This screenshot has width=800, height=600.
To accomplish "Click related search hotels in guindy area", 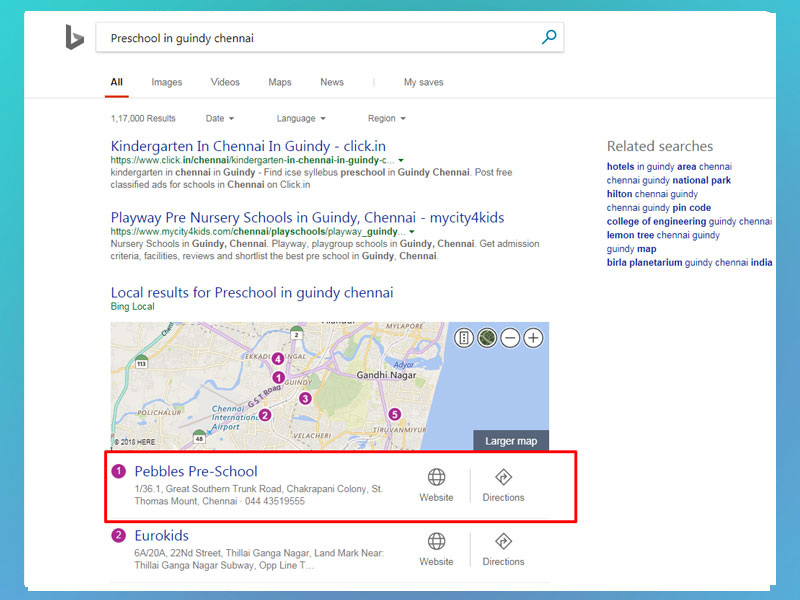I will tap(669, 167).
